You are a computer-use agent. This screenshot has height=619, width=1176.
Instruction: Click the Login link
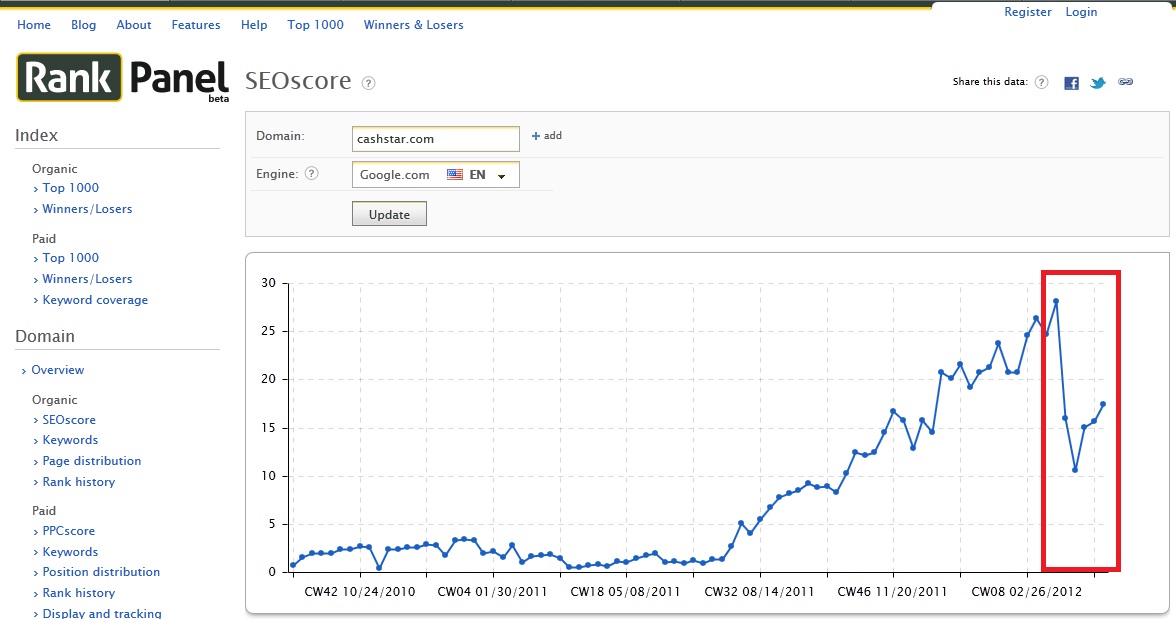1081,12
